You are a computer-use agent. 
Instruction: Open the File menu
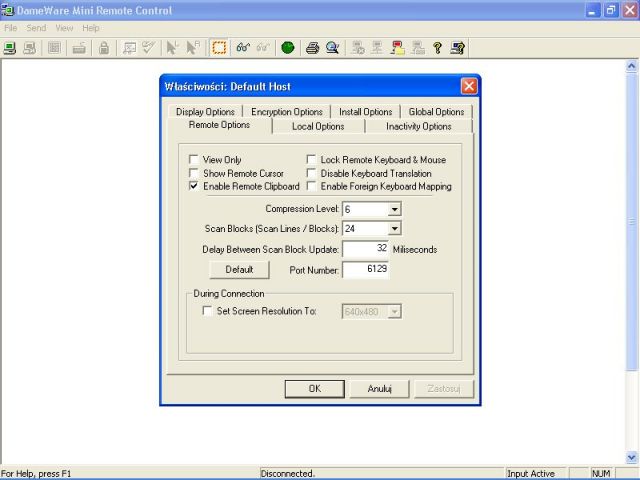tap(11, 28)
